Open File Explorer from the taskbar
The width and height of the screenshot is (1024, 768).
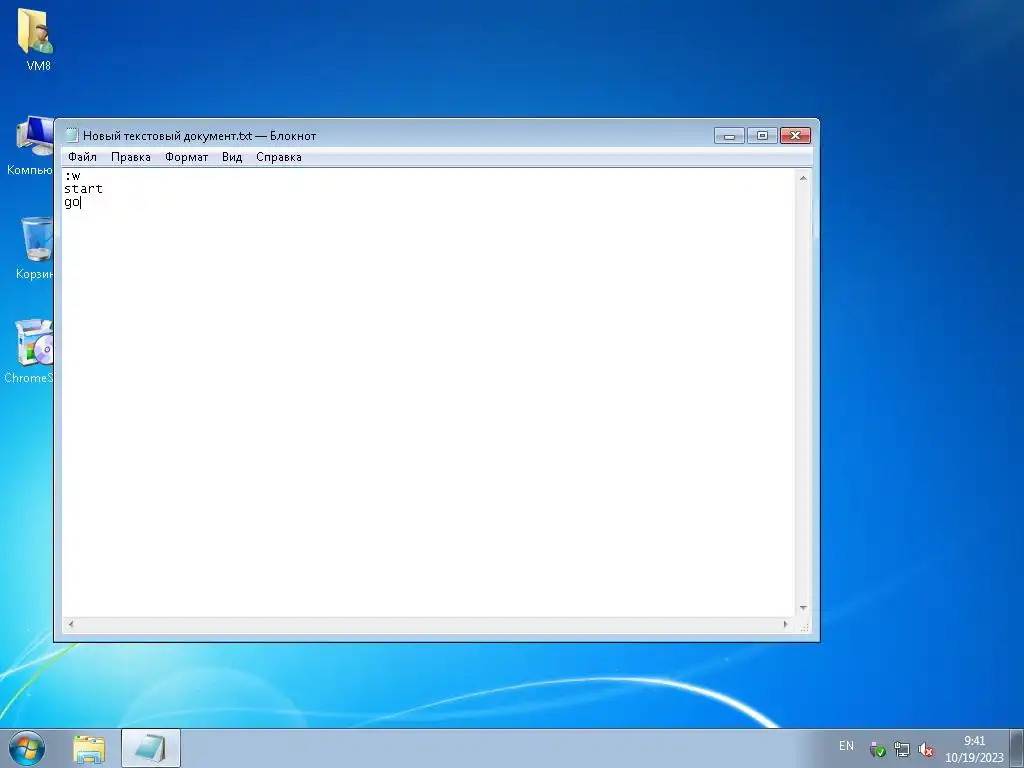pos(89,749)
